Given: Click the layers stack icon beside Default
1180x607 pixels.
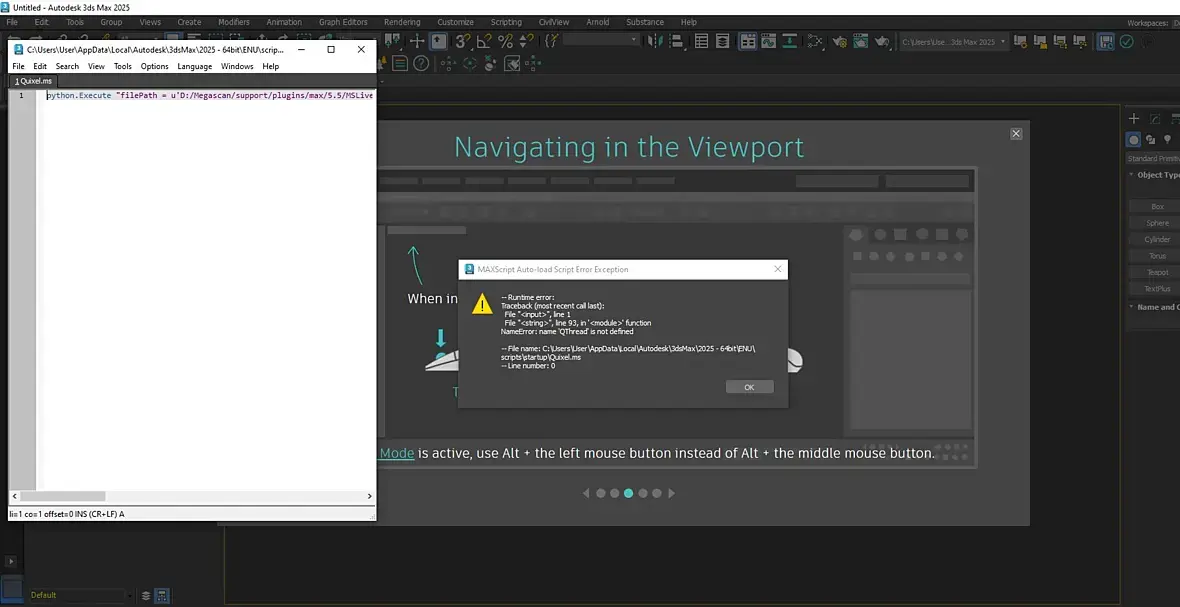Looking at the screenshot, I should [146, 595].
